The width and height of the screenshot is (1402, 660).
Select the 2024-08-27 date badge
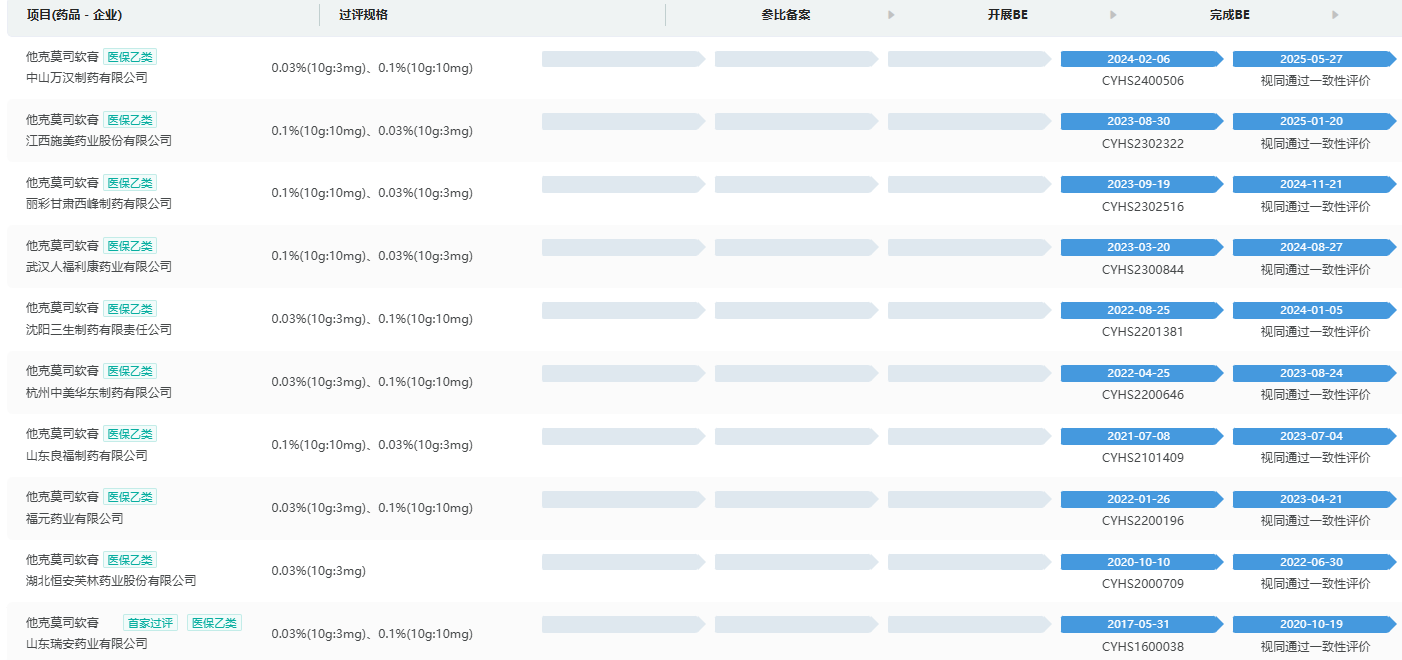coord(1313,247)
